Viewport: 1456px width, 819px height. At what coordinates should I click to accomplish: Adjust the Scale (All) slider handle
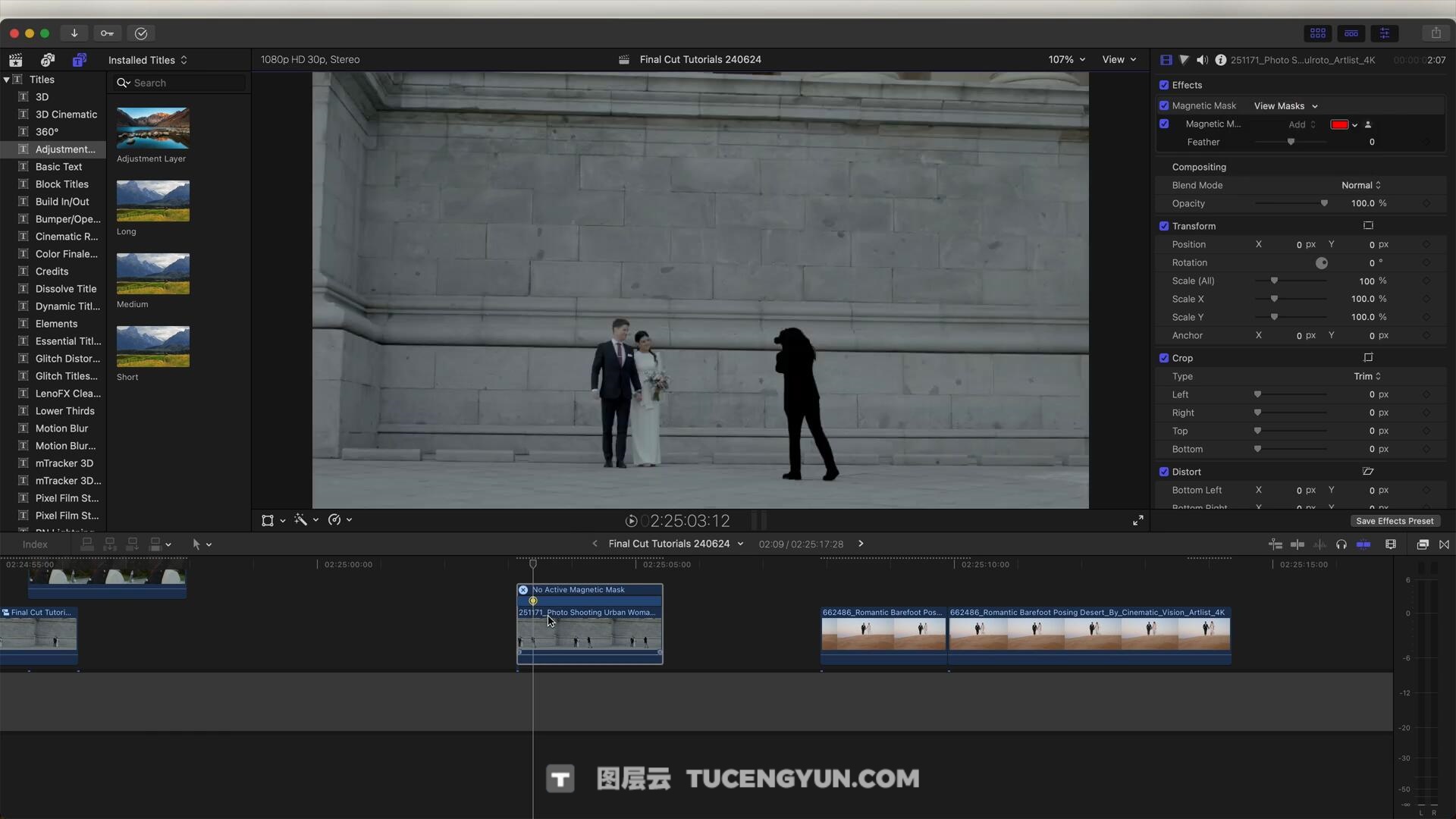(1274, 281)
